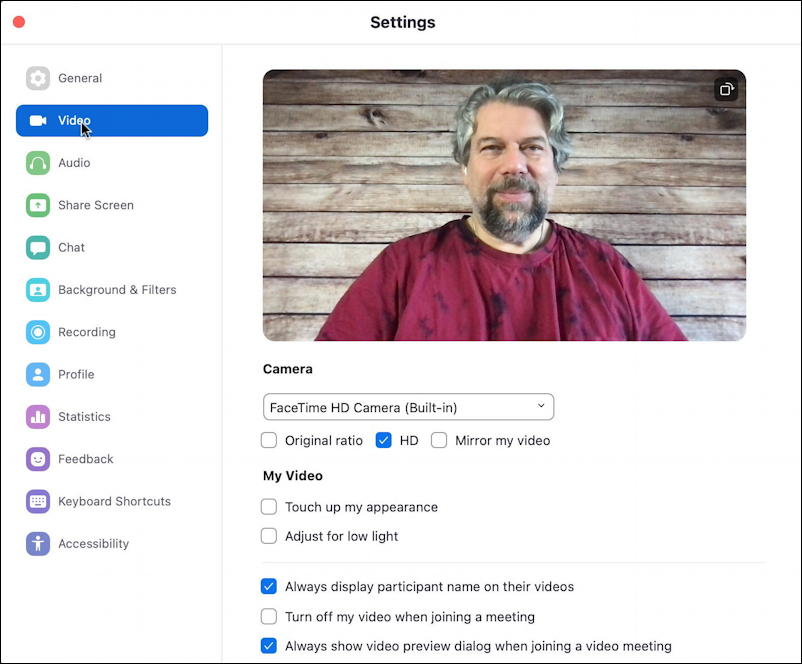
Task: Select the Audio headphones icon
Action: [38, 162]
